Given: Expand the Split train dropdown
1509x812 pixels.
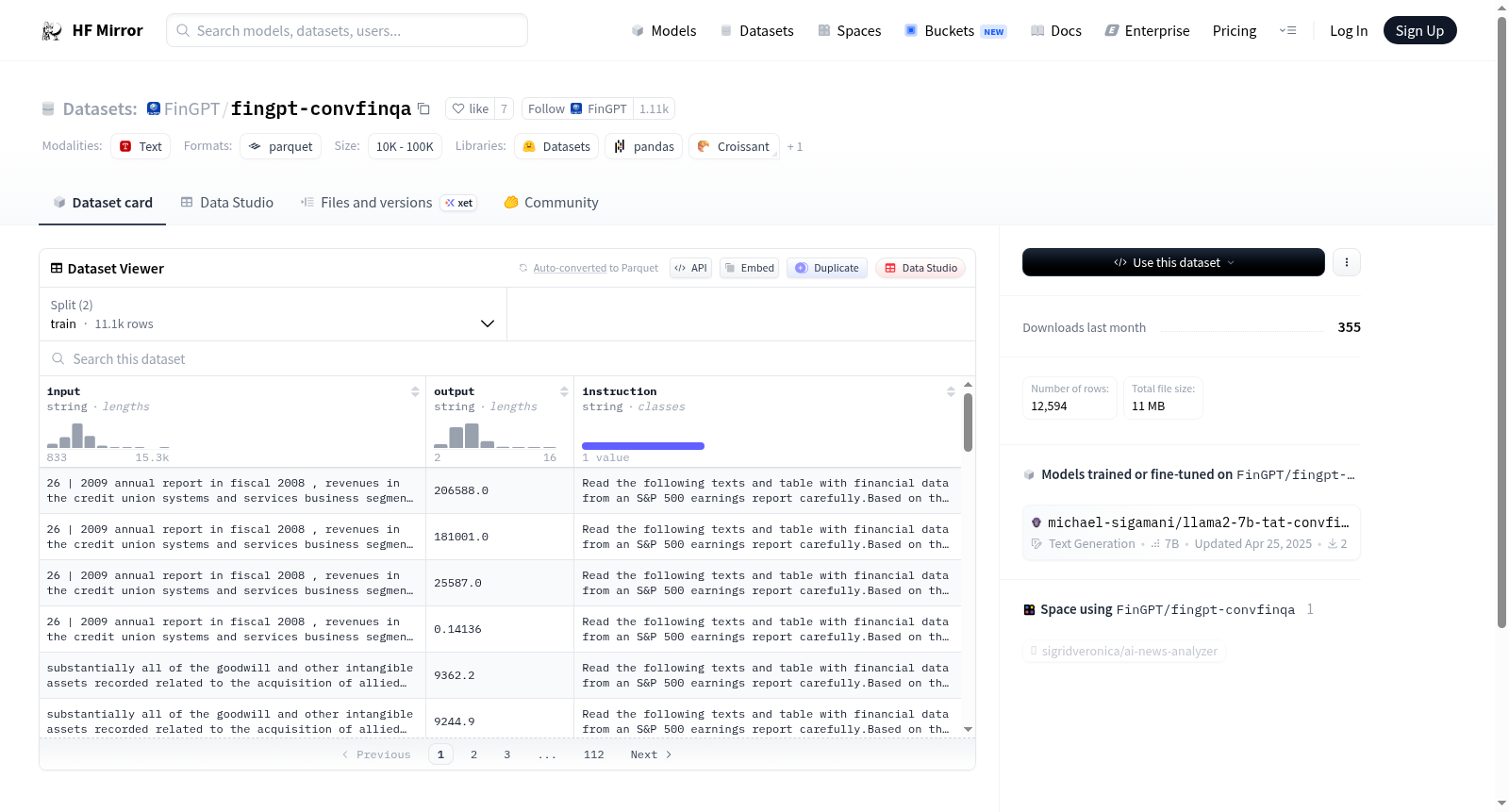Looking at the screenshot, I should [x=274, y=315].
